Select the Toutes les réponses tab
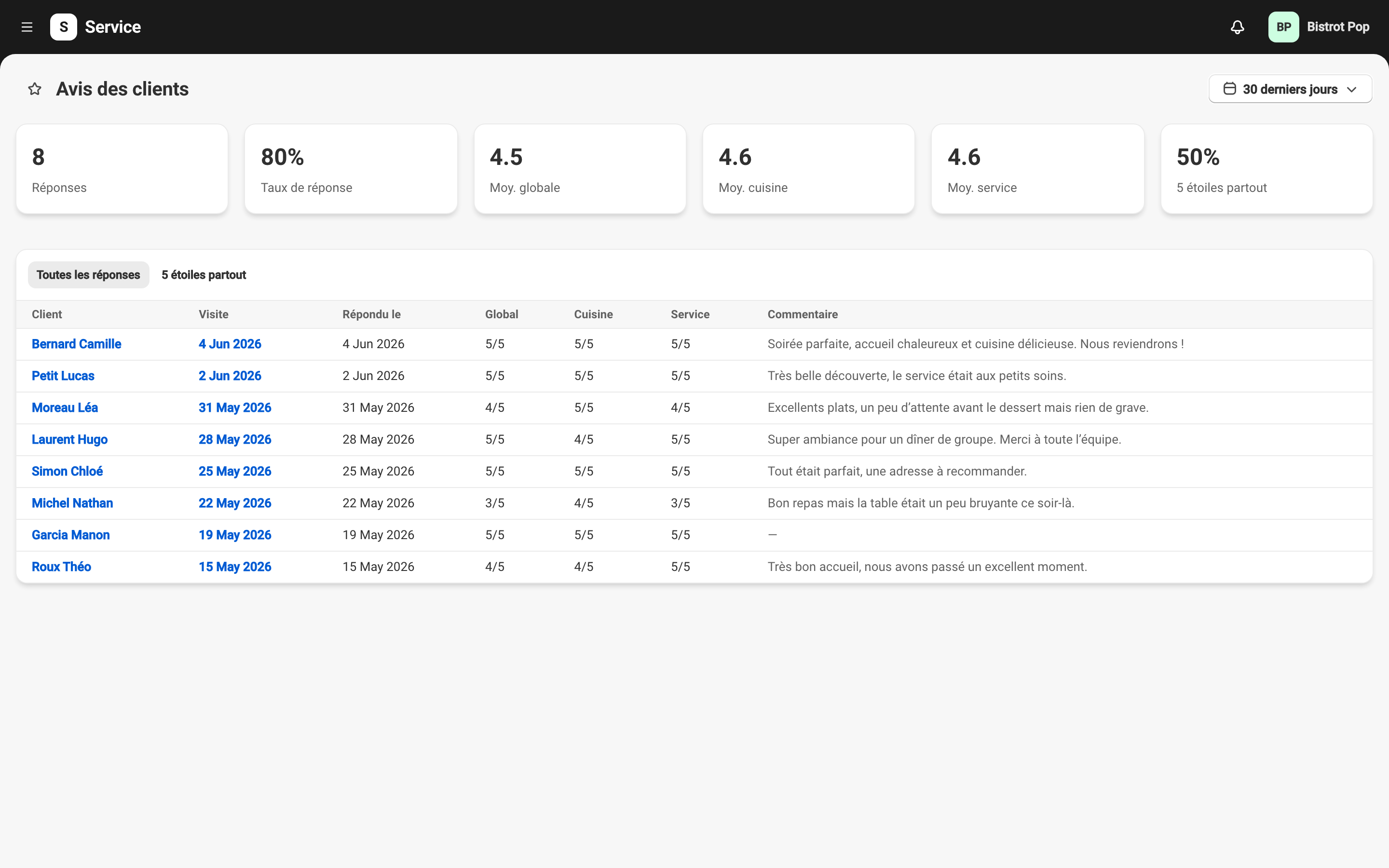Screen dimensions: 1389x868 (x=88, y=275)
